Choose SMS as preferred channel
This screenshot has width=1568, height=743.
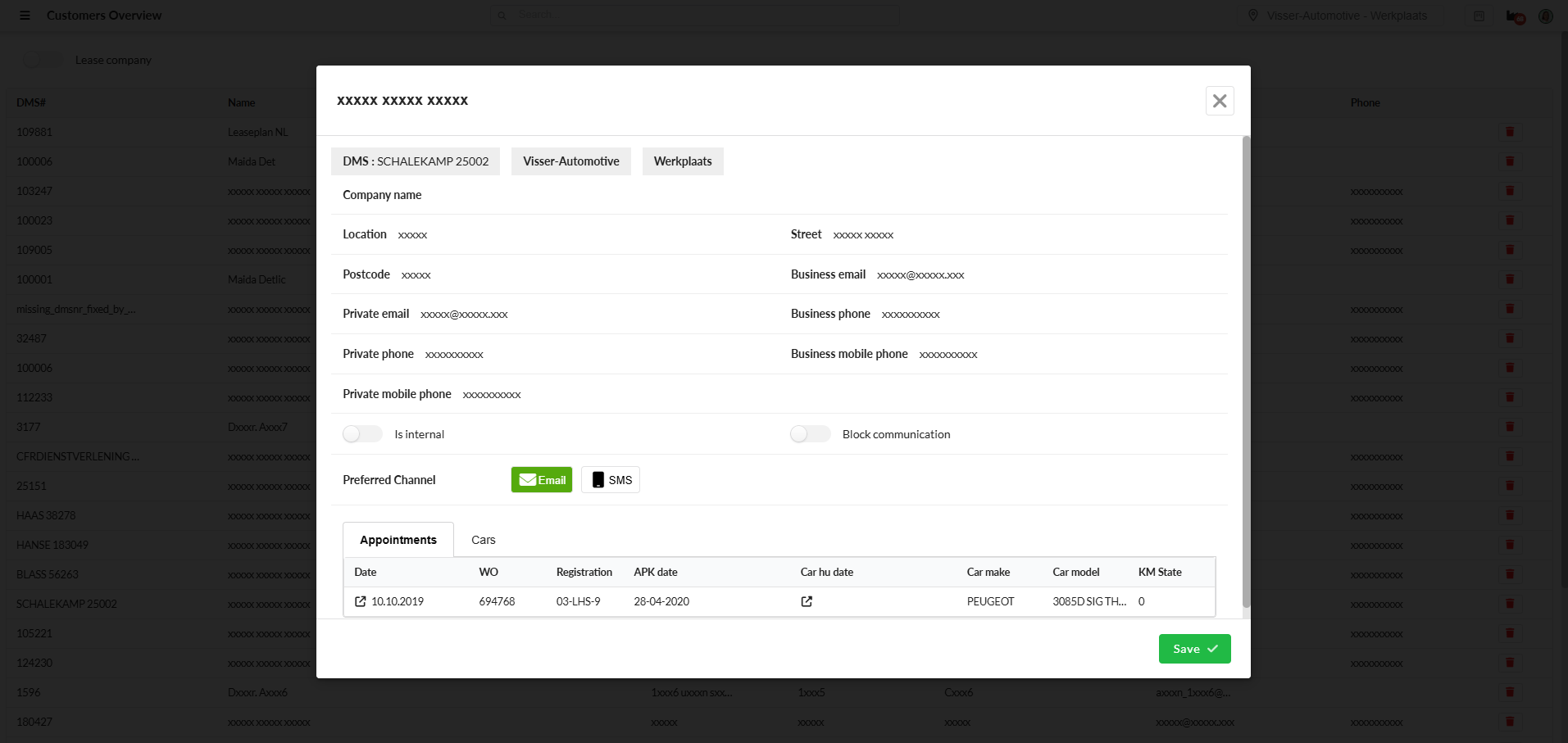[x=611, y=480]
